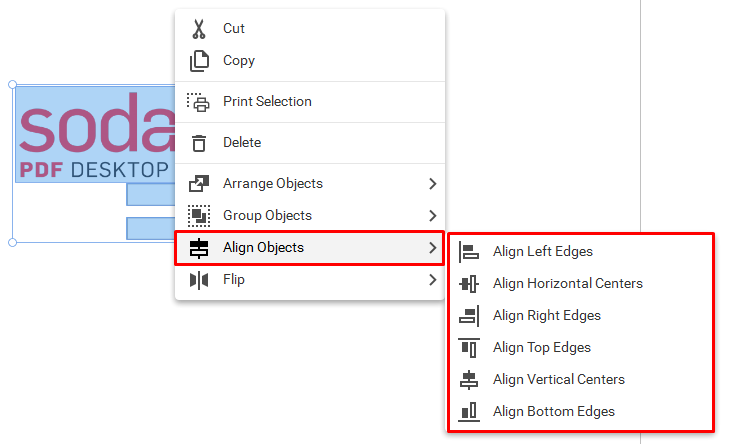Open the Align Objects submenu chevron
This screenshot has height=444, width=731.
tap(433, 248)
